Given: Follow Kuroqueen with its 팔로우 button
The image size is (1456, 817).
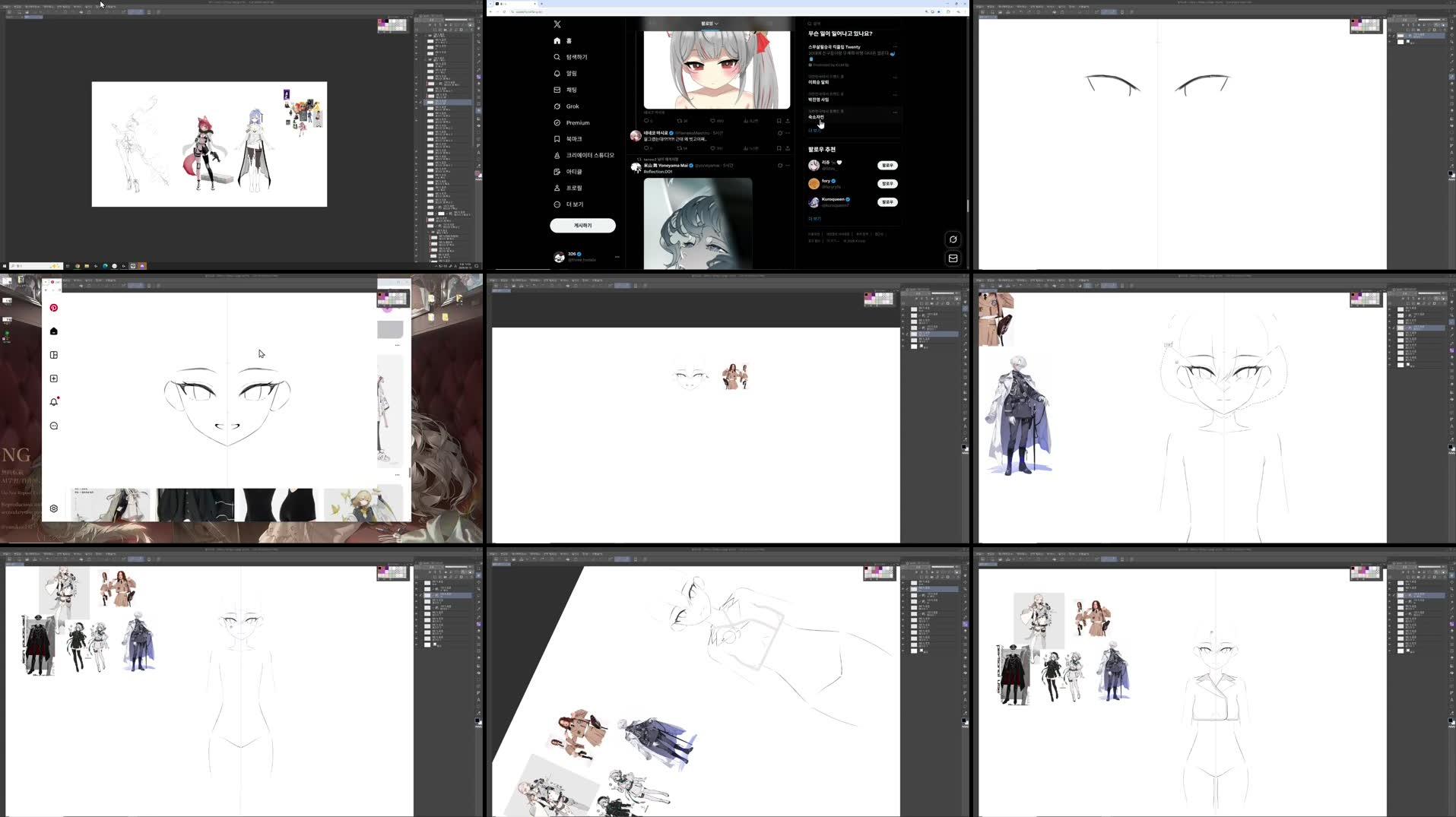Looking at the screenshot, I should coord(887,201).
